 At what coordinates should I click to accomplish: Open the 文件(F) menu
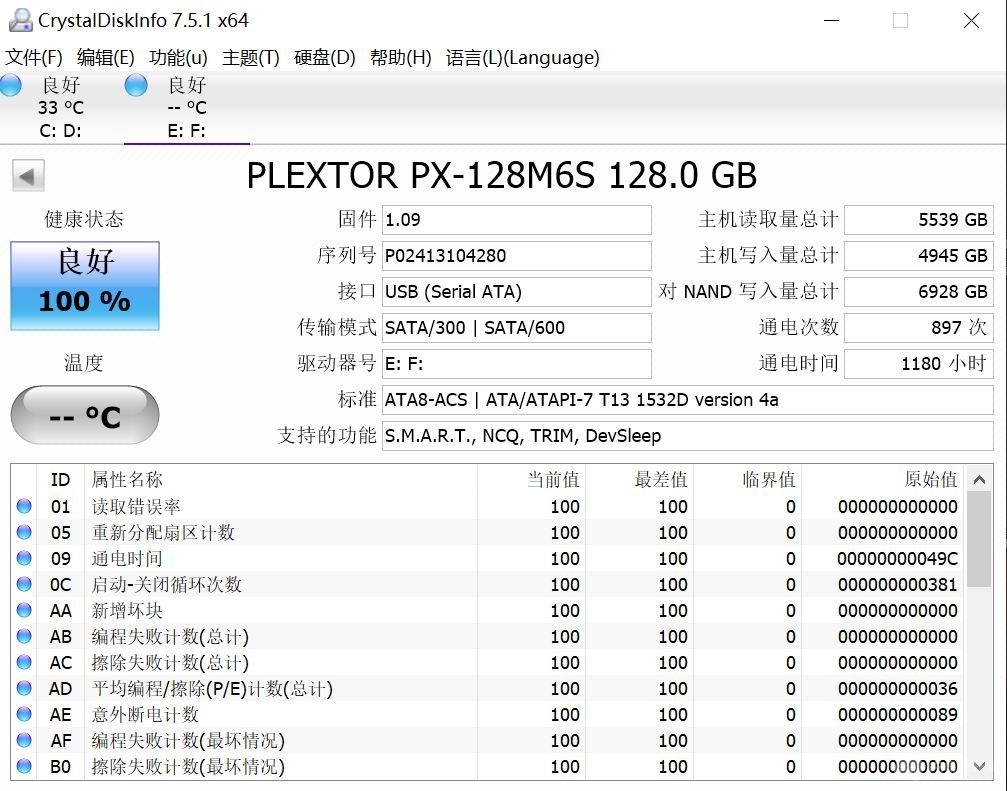(34, 58)
